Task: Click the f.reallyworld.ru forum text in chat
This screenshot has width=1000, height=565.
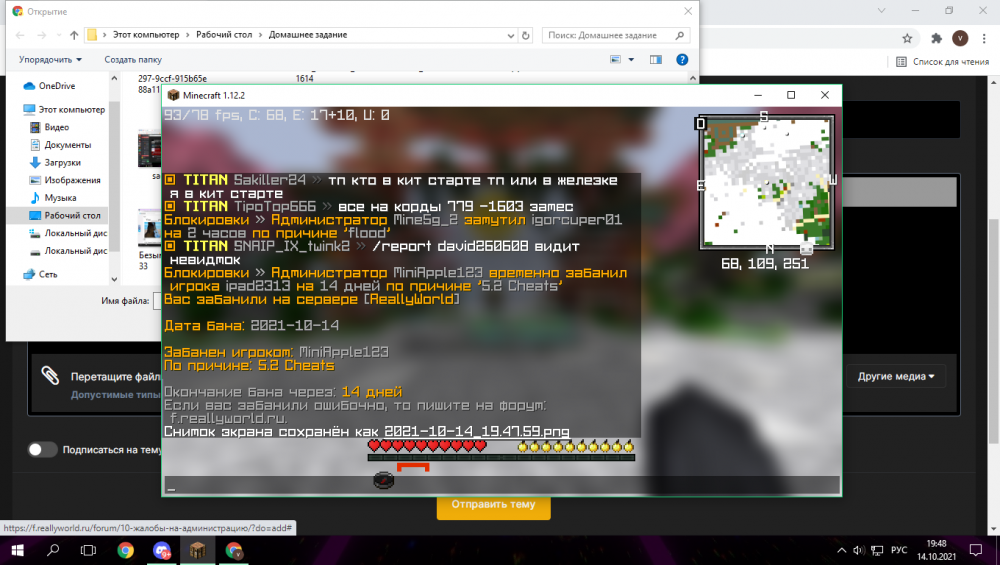Action: click(228, 419)
